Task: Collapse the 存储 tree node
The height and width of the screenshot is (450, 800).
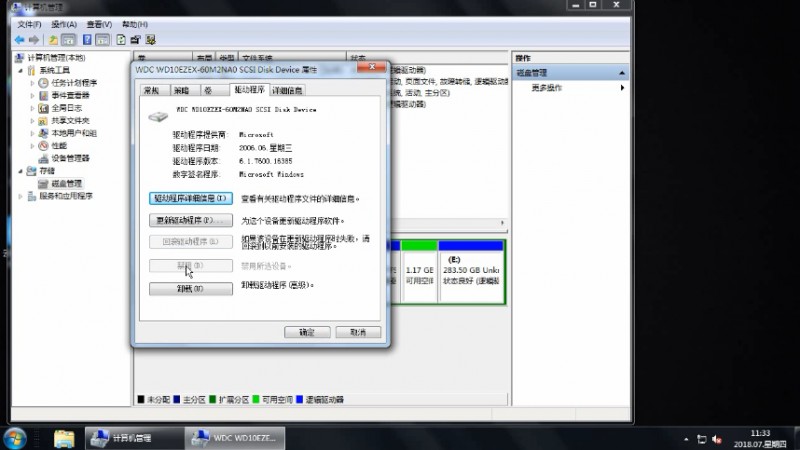Action: coord(20,171)
